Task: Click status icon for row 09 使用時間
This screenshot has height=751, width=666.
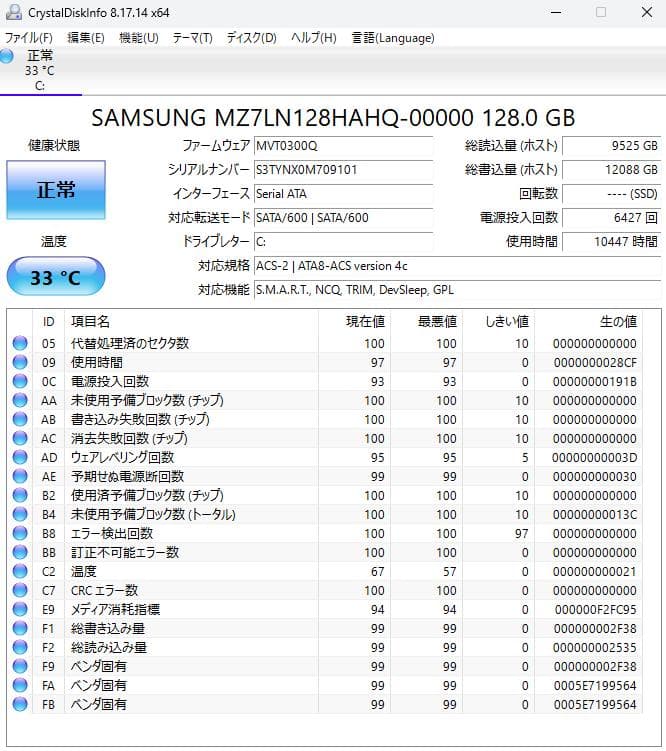Action: point(20,362)
